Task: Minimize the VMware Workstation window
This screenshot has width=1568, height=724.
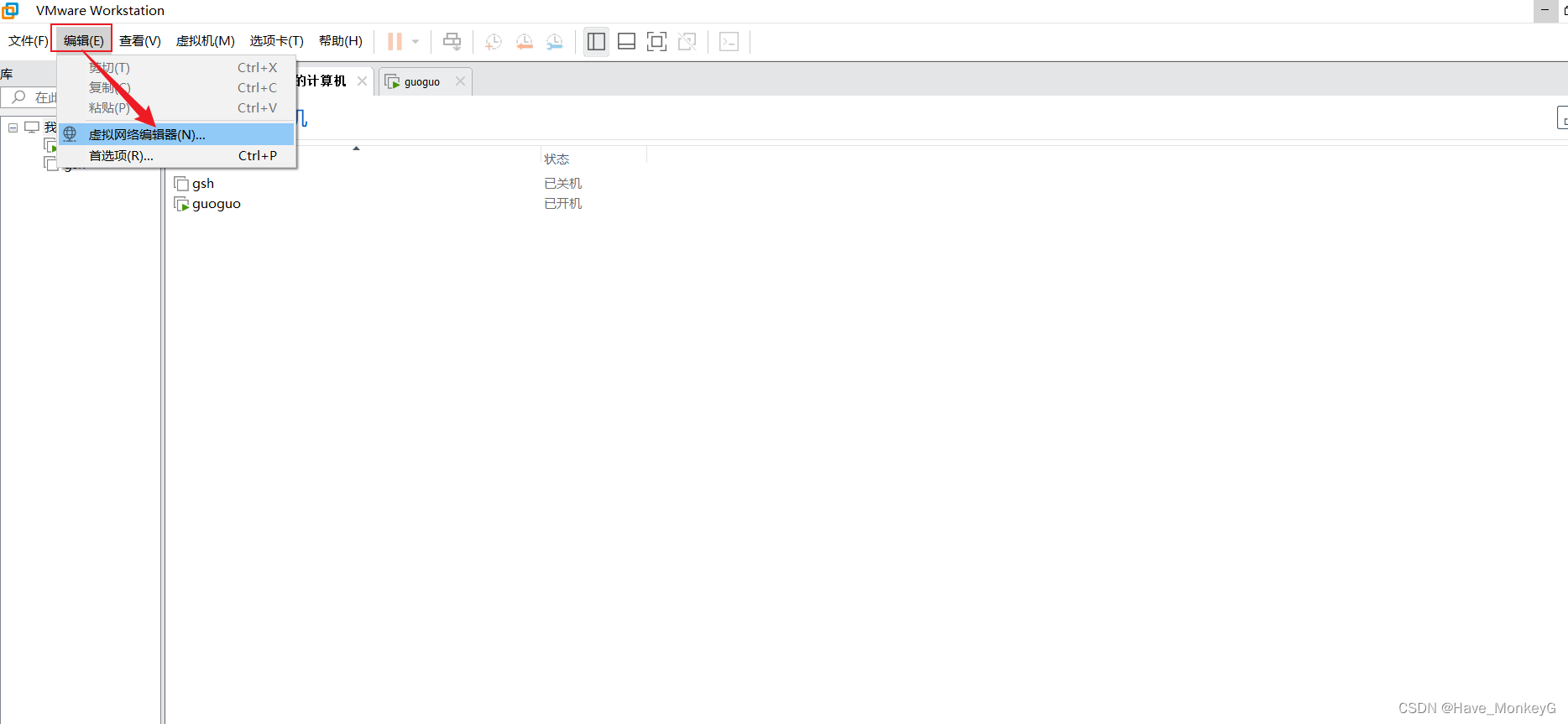Action: 1544,10
